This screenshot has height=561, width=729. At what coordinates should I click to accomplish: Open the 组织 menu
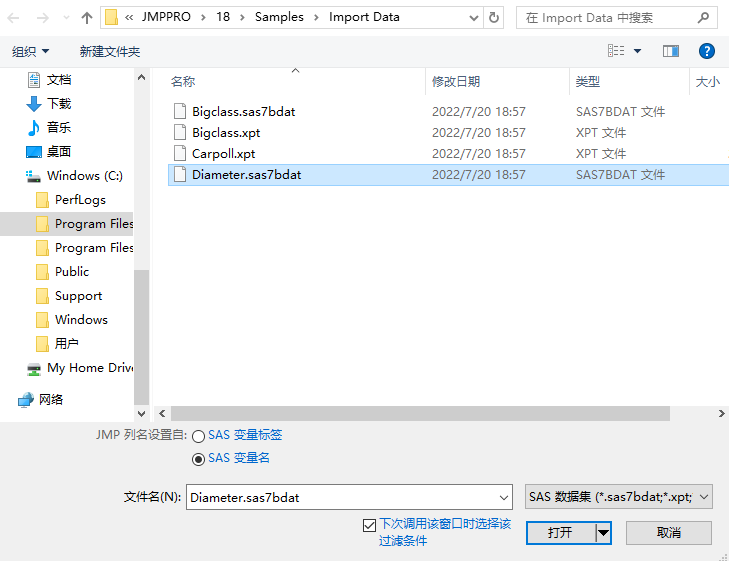pos(30,51)
